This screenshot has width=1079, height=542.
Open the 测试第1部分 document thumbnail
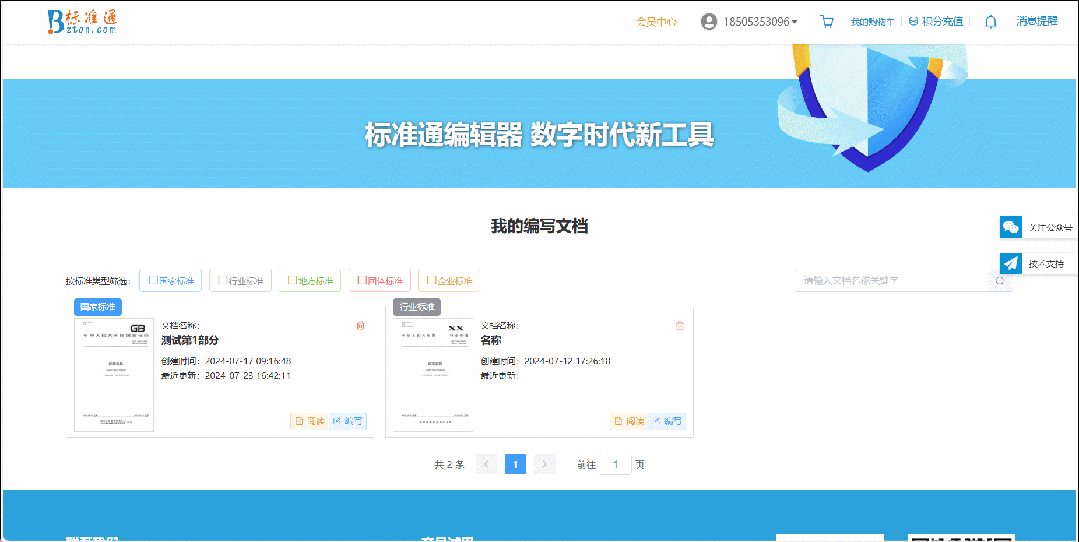(x=114, y=375)
